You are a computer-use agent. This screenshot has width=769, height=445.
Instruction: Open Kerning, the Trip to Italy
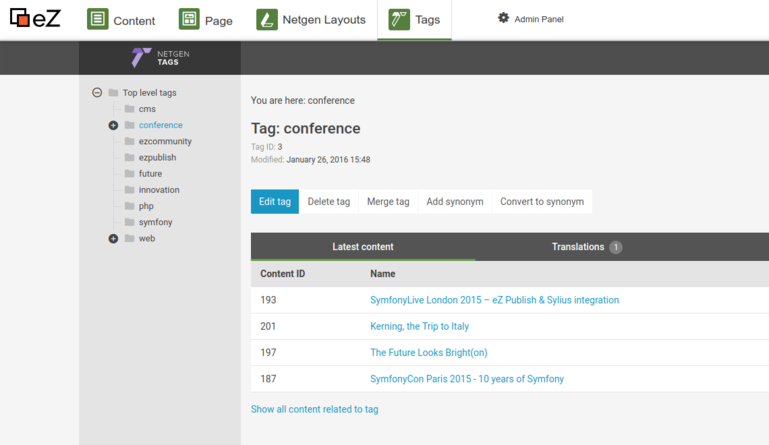click(x=419, y=326)
